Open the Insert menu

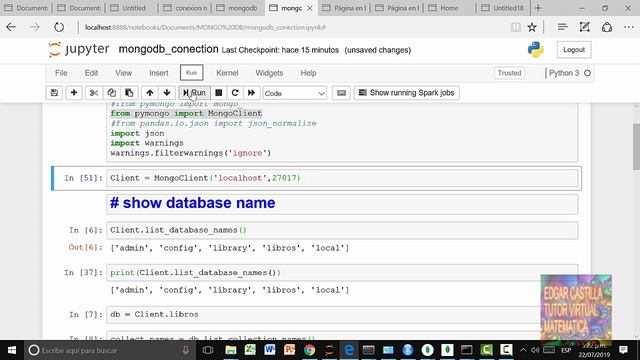(159, 73)
